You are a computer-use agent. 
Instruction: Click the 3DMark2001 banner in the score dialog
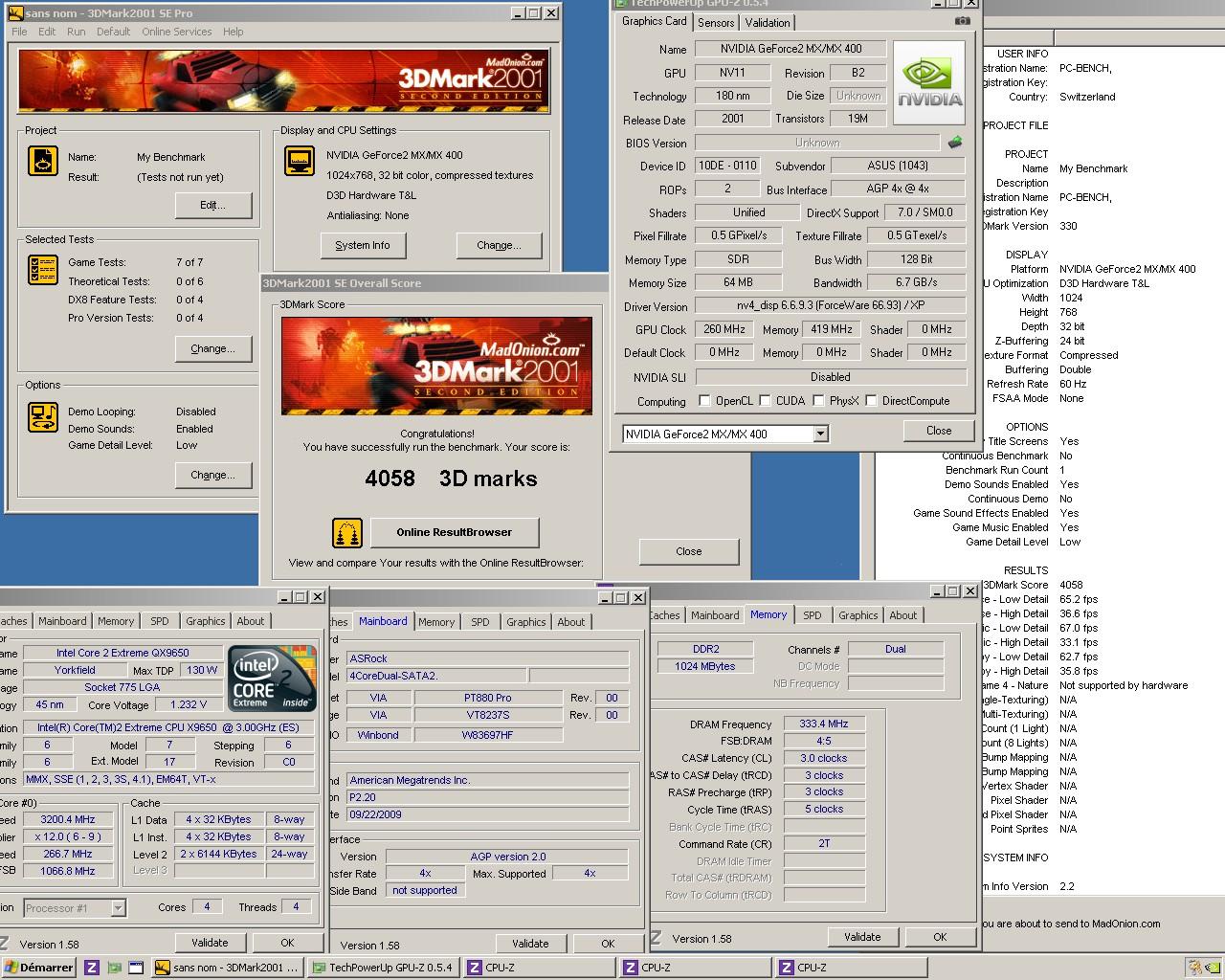click(x=436, y=367)
